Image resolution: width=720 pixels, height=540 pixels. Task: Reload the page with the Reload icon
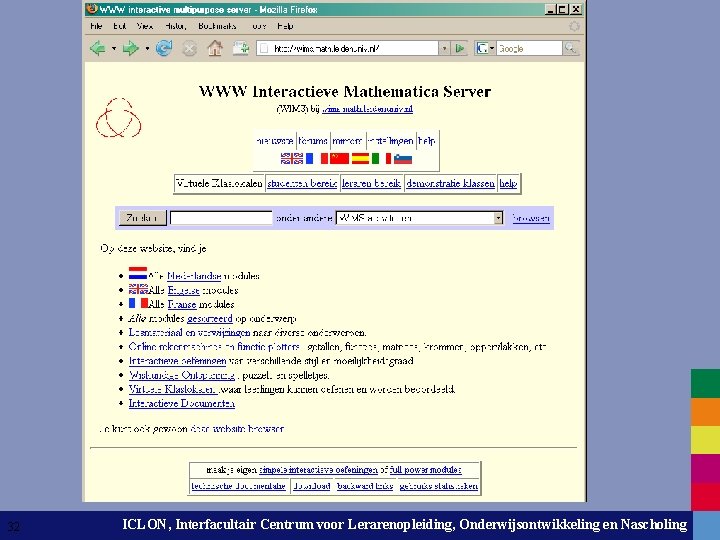pos(164,48)
